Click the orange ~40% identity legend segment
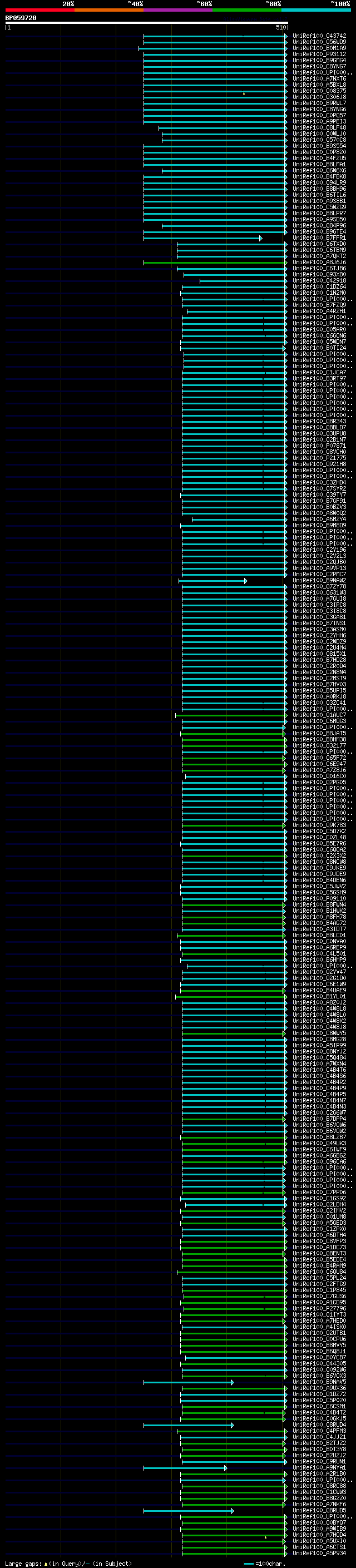This screenshot has width=356, height=1568. point(109,10)
